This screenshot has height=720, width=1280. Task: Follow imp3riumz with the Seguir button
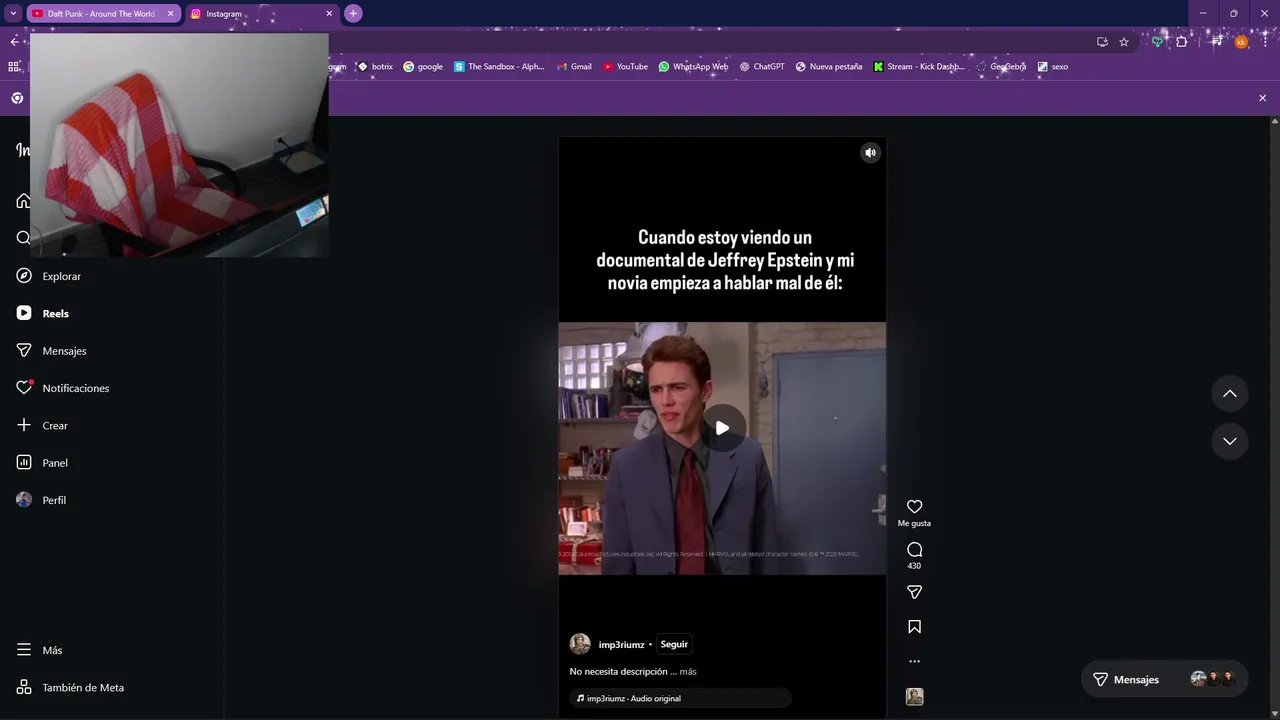pyautogui.click(x=674, y=644)
